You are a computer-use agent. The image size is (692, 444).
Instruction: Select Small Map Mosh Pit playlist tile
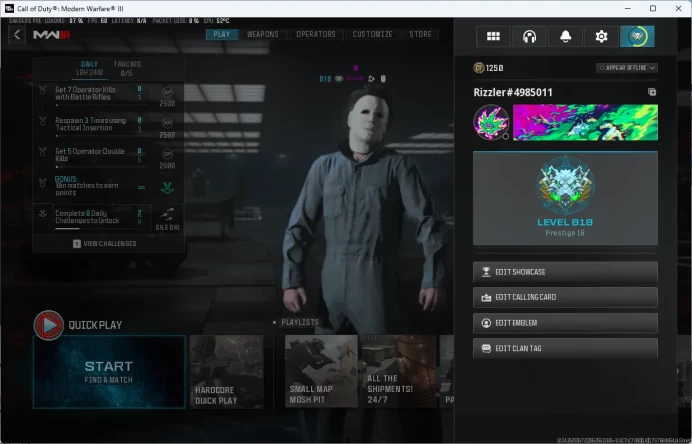pyautogui.click(x=321, y=372)
